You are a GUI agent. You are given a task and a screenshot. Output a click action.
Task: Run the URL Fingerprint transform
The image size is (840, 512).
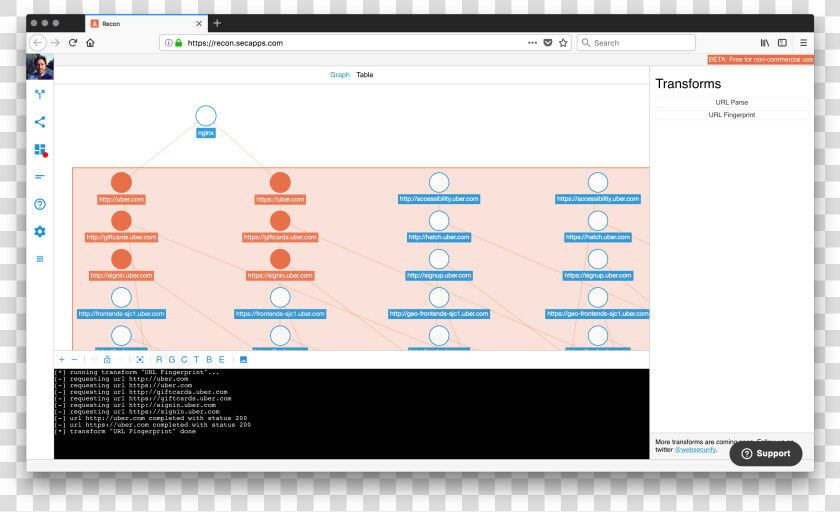(732, 115)
